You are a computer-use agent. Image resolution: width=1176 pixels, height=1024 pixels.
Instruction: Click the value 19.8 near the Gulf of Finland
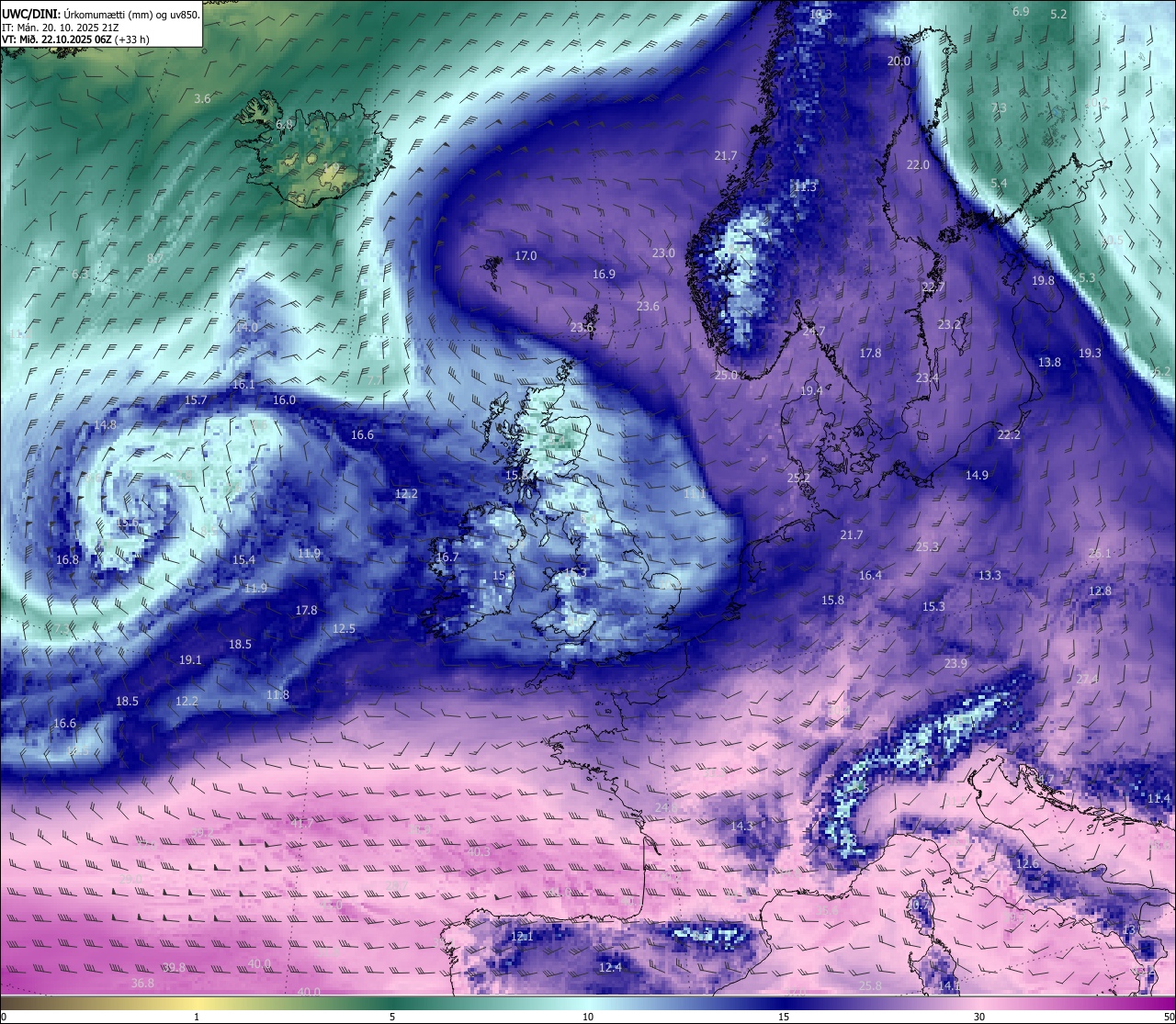pyautogui.click(x=1043, y=281)
